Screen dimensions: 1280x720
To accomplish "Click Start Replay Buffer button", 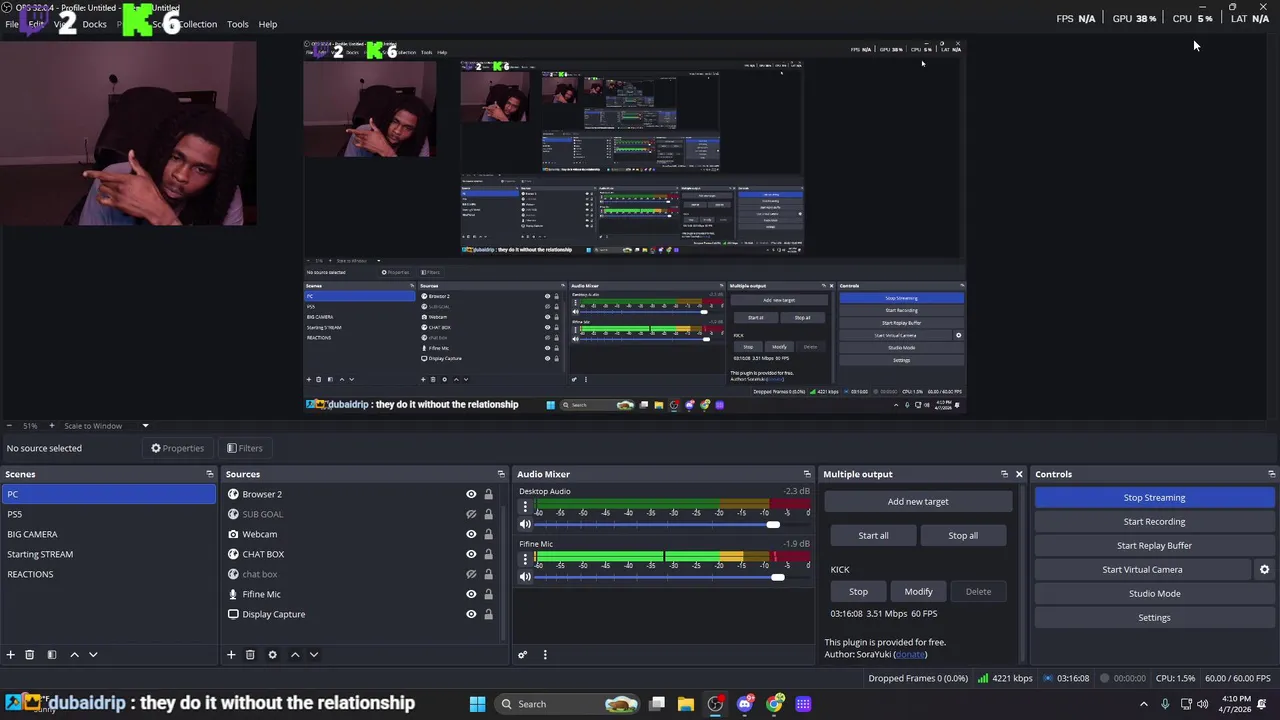I will click(x=1154, y=545).
